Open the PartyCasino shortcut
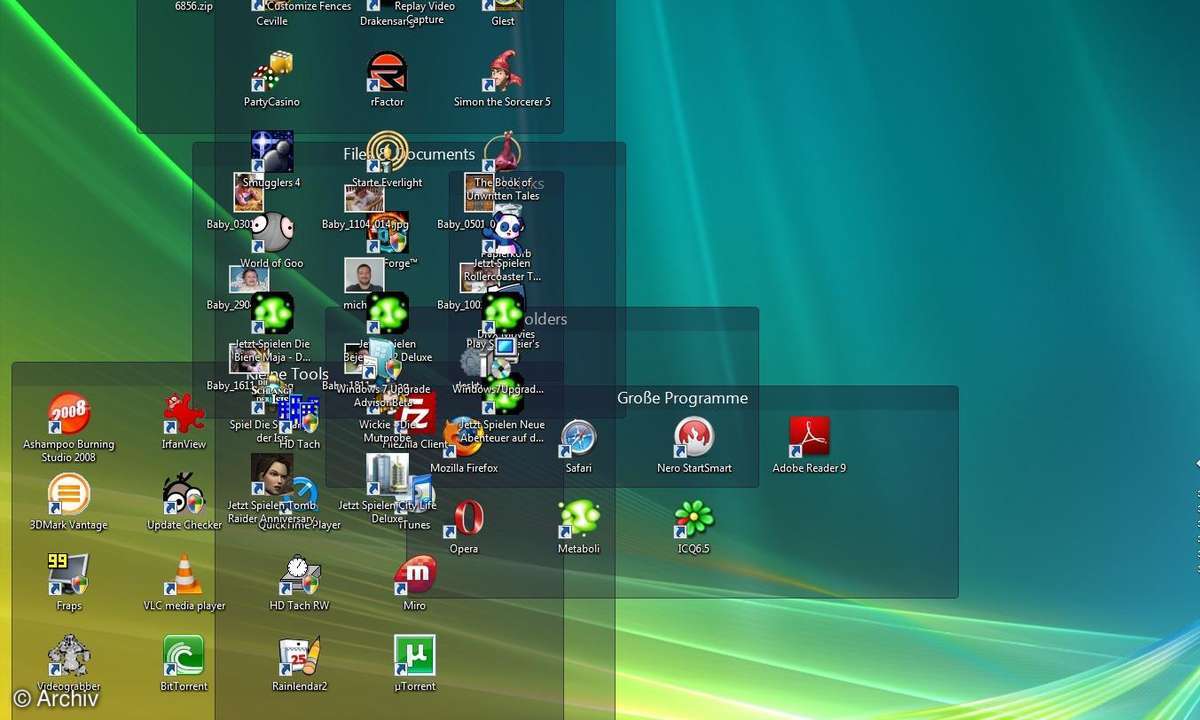The width and height of the screenshot is (1200, 720). 271,71
